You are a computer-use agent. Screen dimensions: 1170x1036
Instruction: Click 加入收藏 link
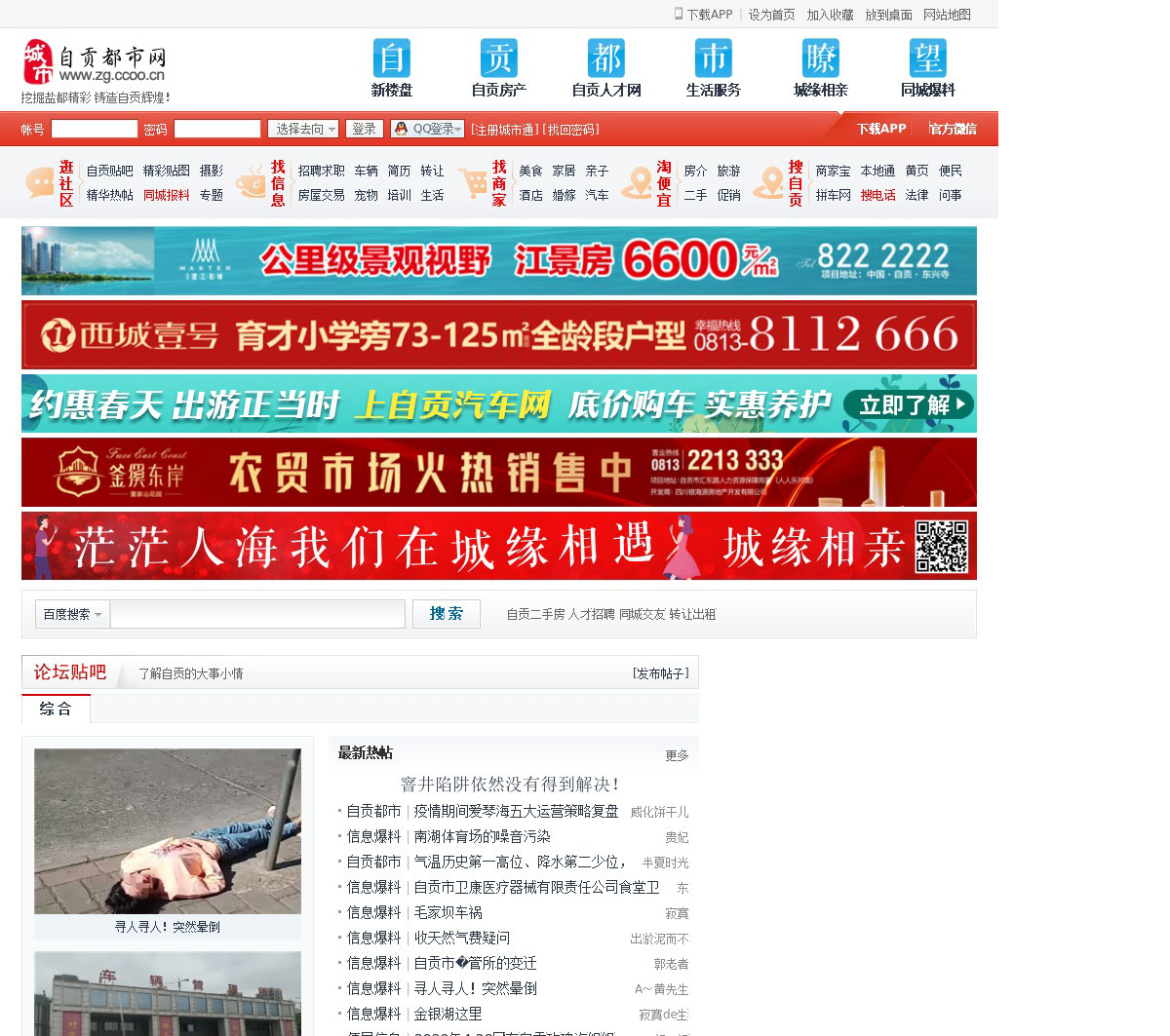point(830,15)
